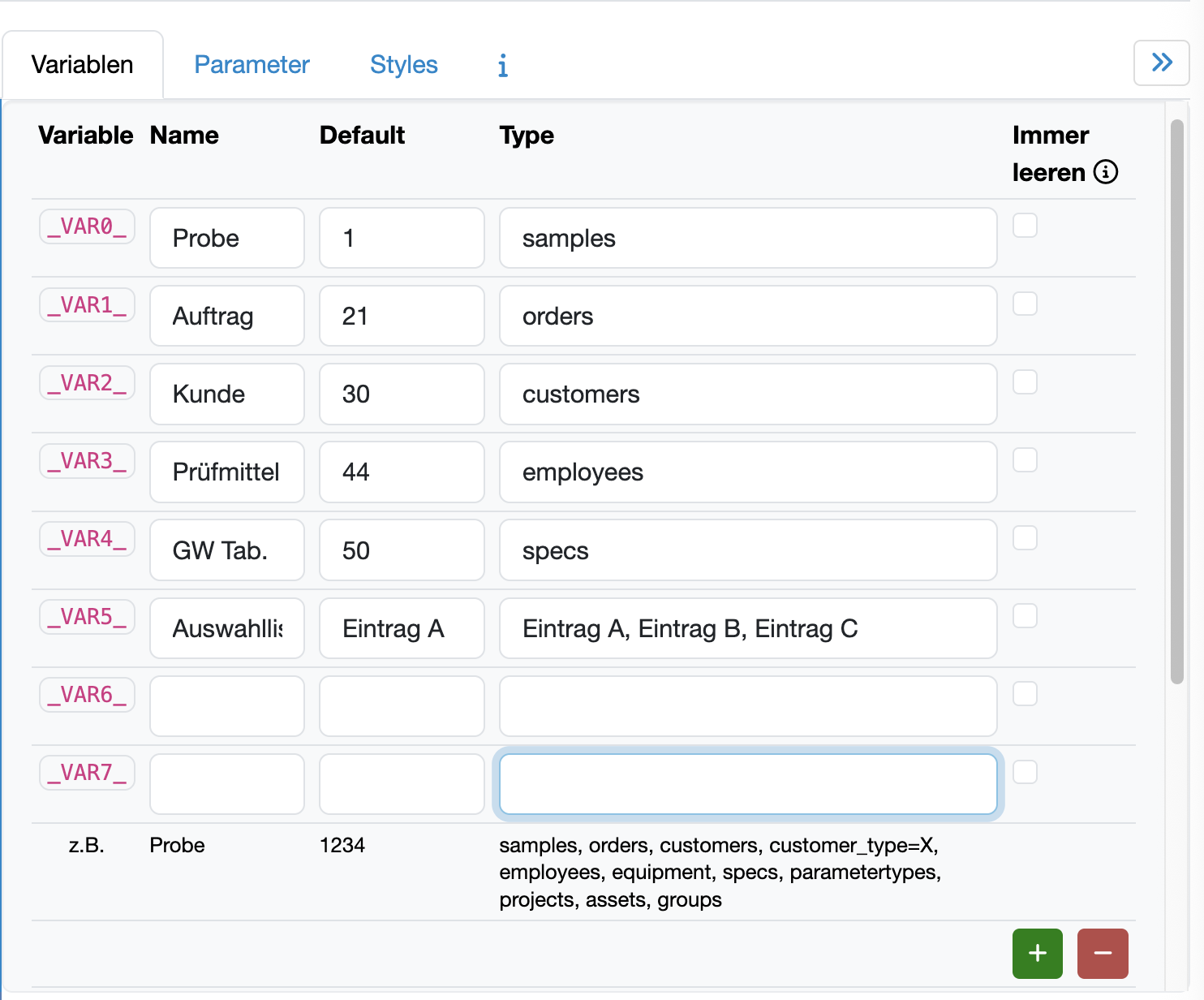The width and height of the screenshot is (1204, 1000).
Task: Click the _VAR3_ variable tag
Action: point(87,461)
